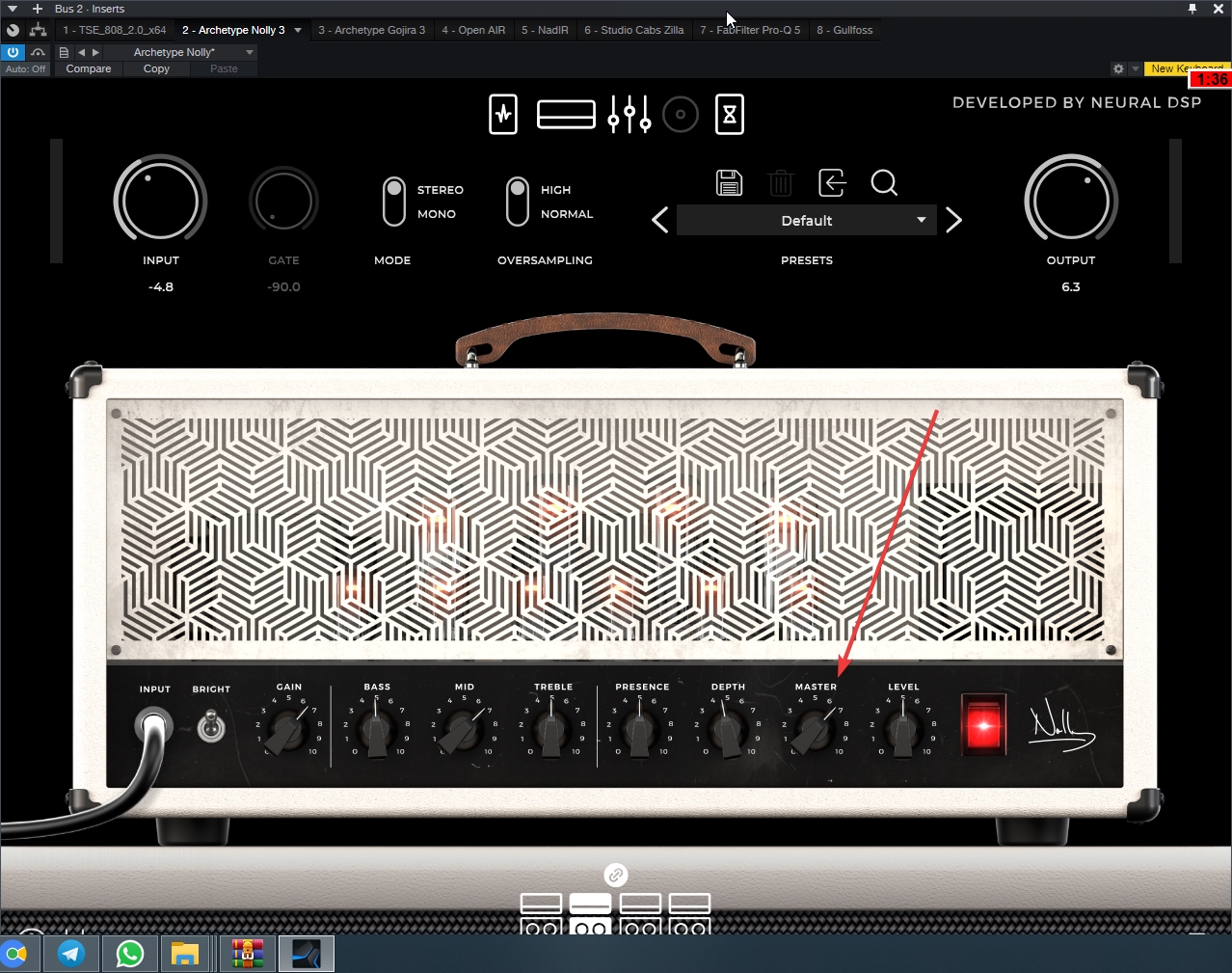Open the Bus 2 Inserts menu arrow

coord(13,9)
